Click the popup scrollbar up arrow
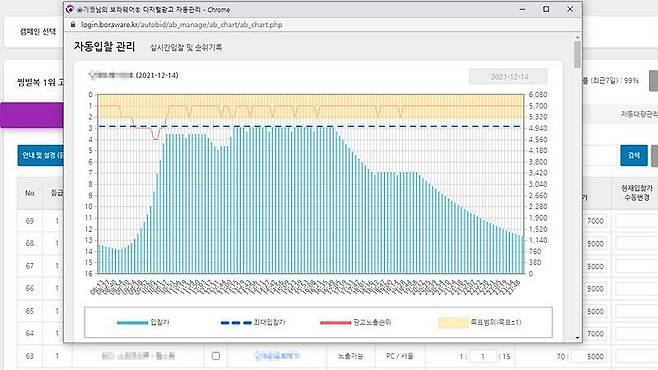Image resolution: width=658 pixels, height=370 pixels. 578,38
